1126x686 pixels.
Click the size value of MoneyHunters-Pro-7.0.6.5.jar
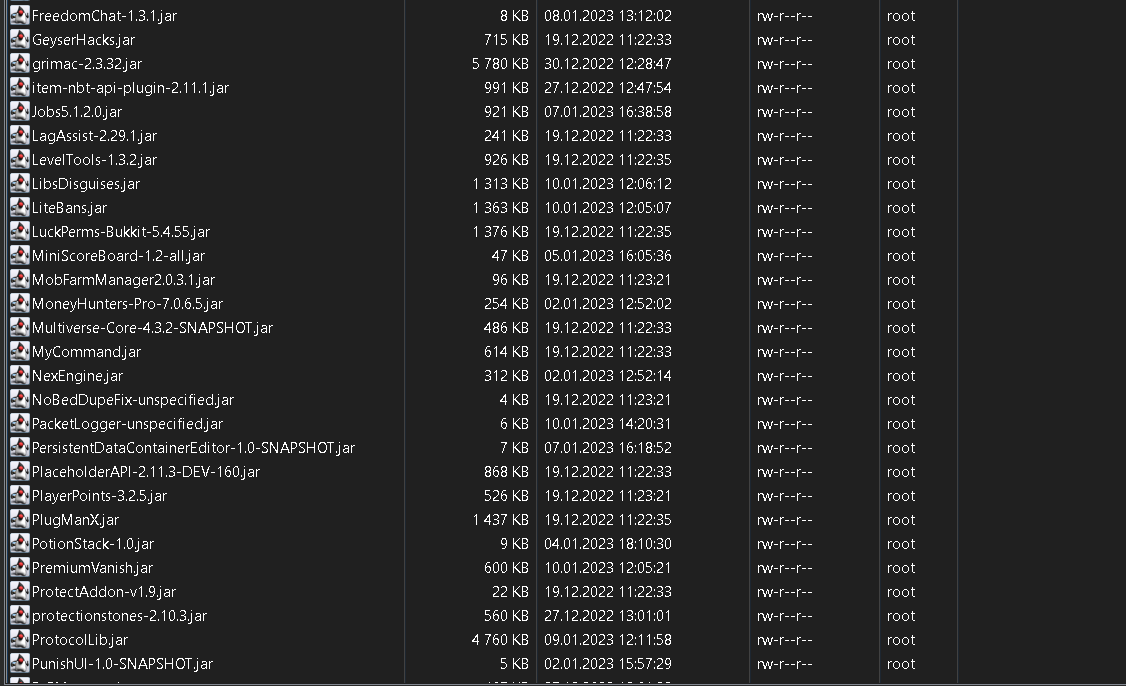tap(510, 303)
